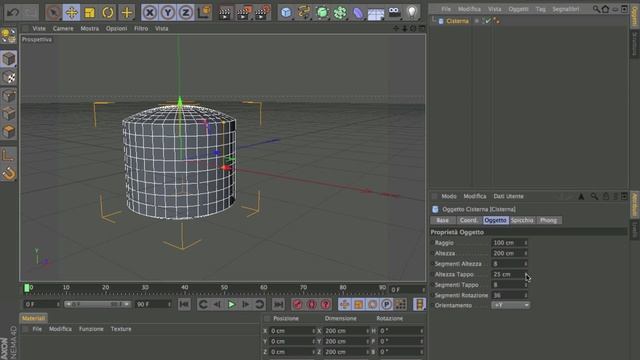Click the record keyframe button

pyautogui.click(x=298, y=304)
